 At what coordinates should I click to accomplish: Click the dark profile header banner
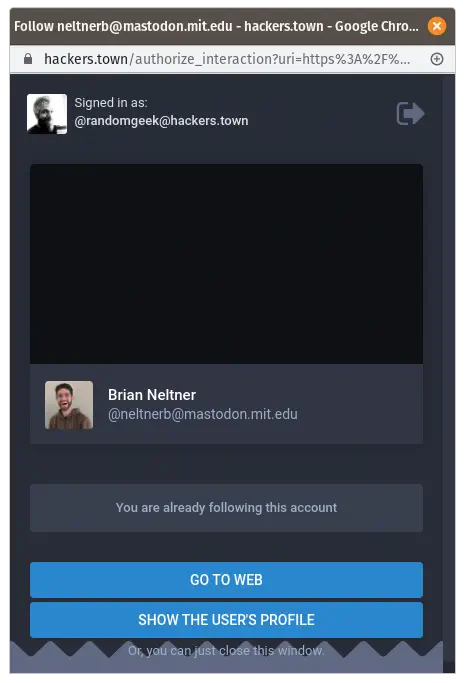tap(226, 264)
